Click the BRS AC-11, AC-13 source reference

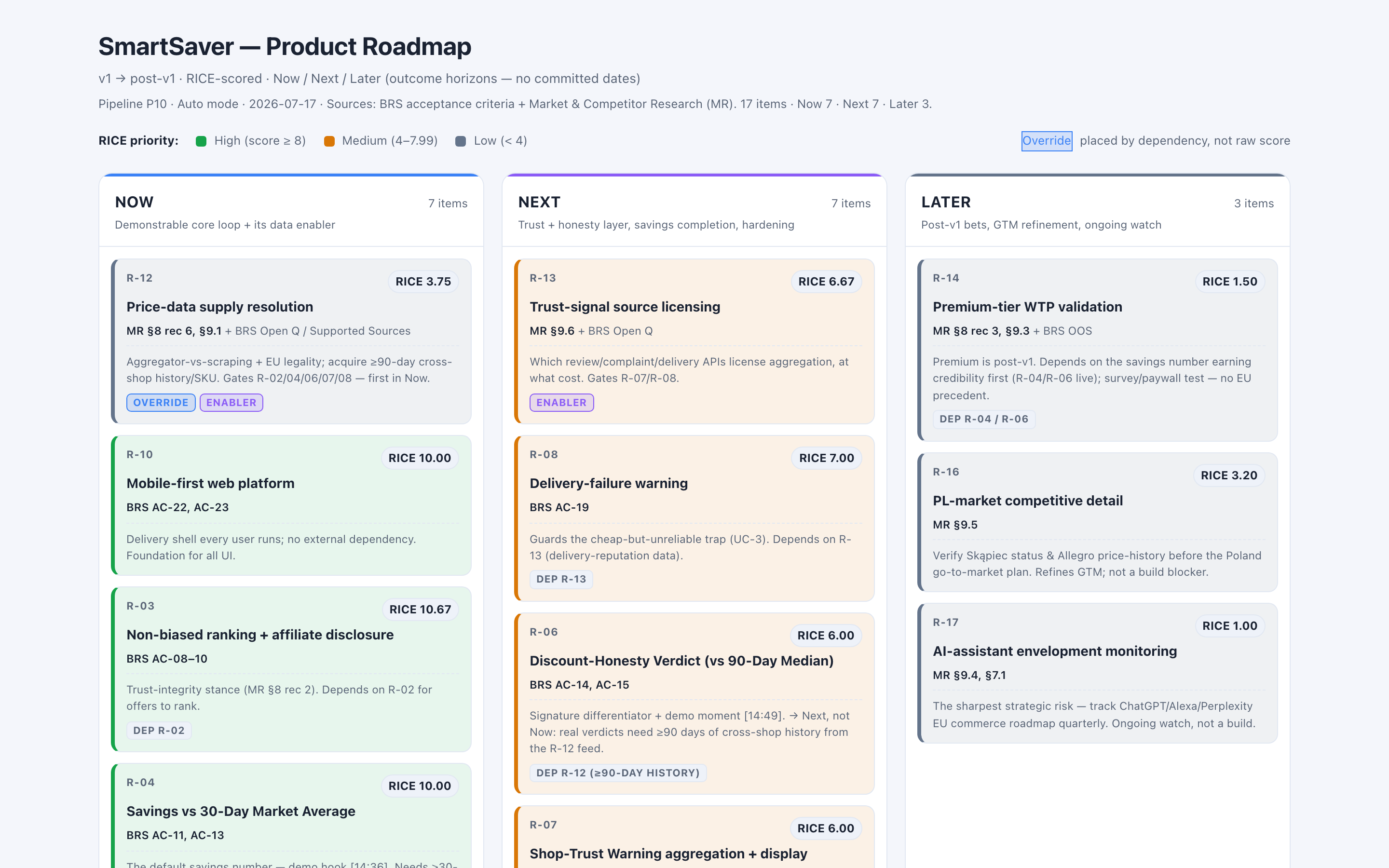pyautogui.click(x=175, y=835)
